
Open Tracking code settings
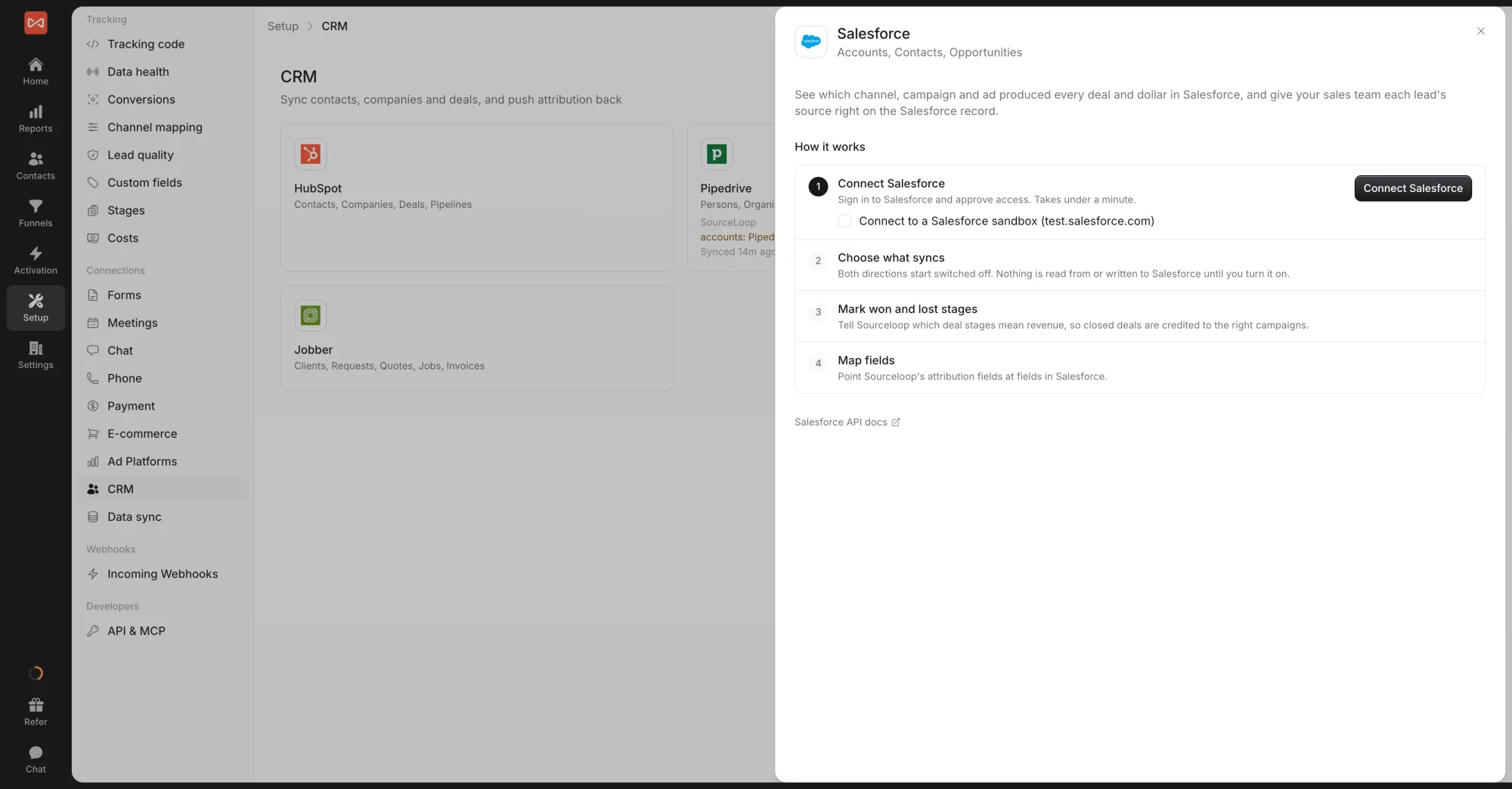pyautogui.click(x=163, y=44)
